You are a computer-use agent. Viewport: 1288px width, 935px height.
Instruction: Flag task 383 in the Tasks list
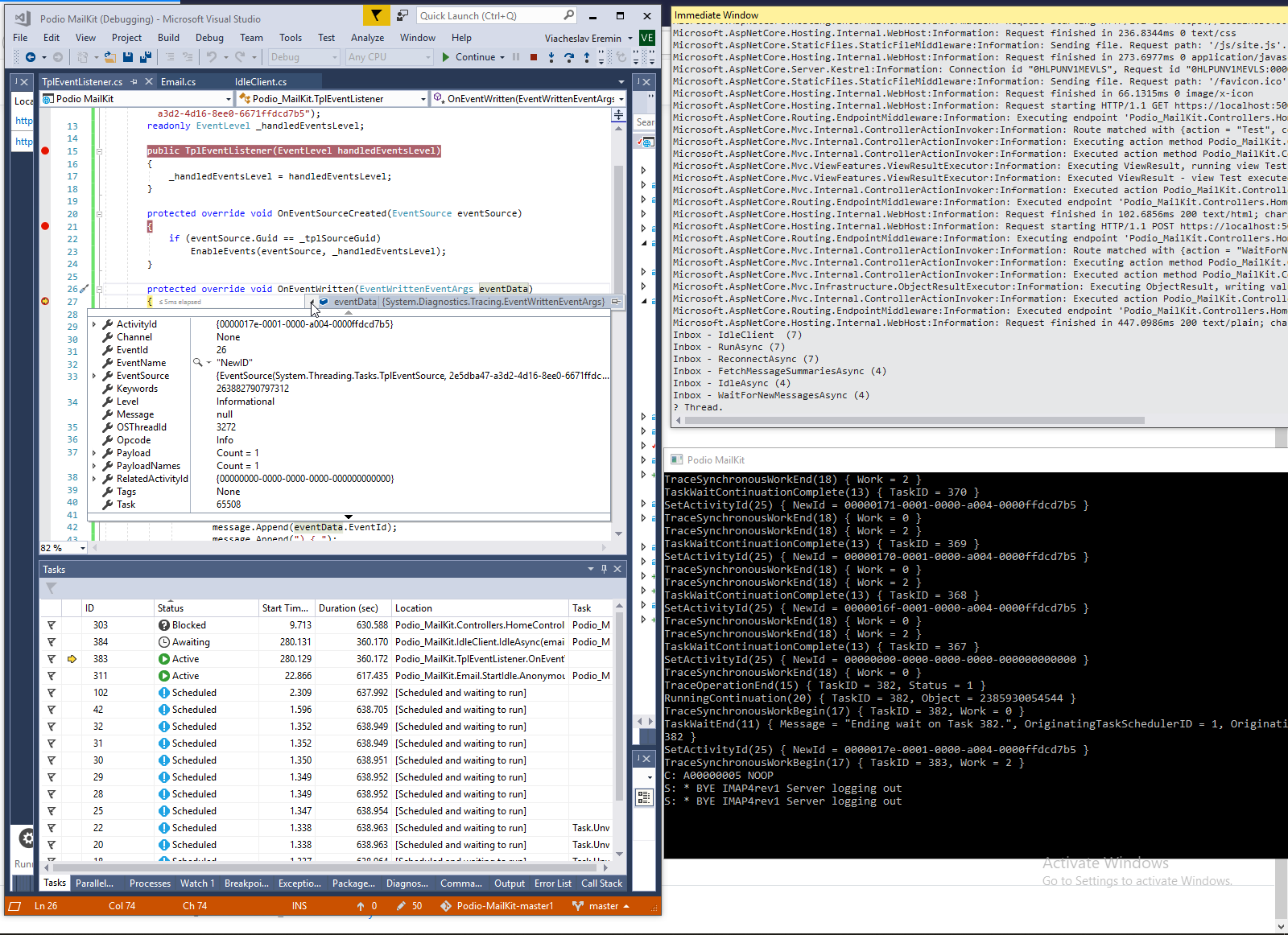pos(52,659)
